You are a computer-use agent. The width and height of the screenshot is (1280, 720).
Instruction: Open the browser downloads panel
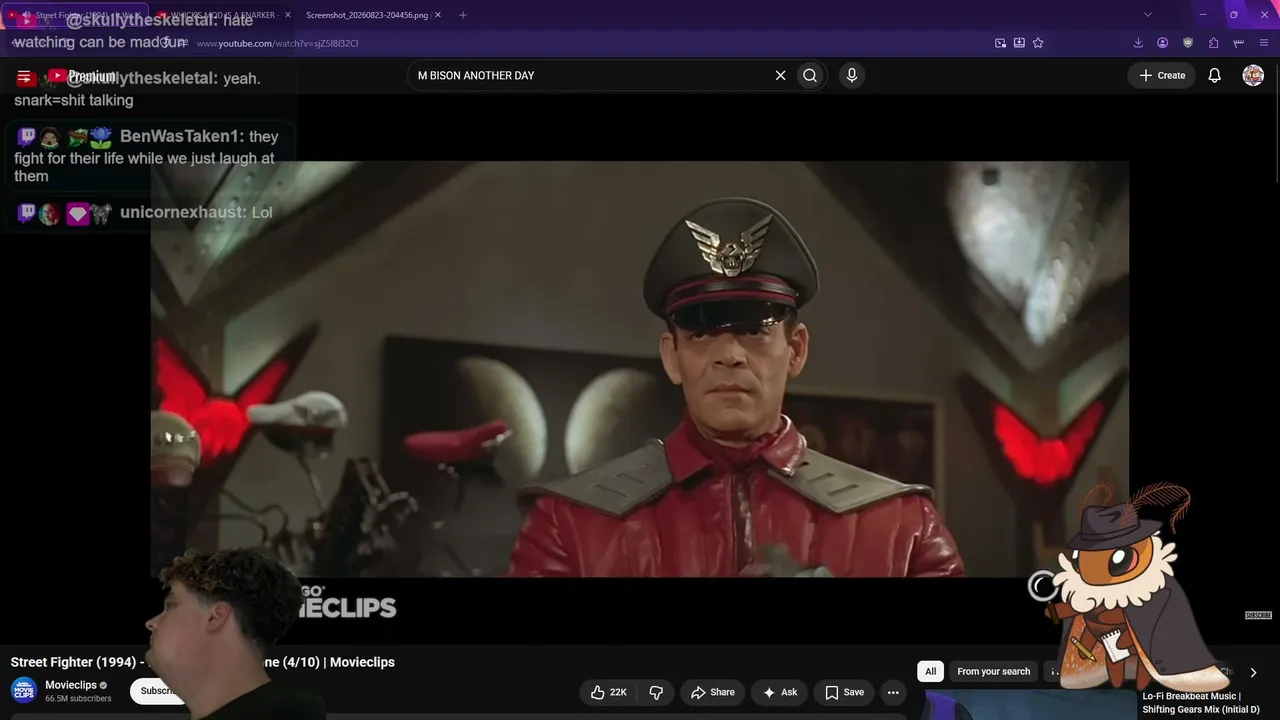pos(1138,43)
